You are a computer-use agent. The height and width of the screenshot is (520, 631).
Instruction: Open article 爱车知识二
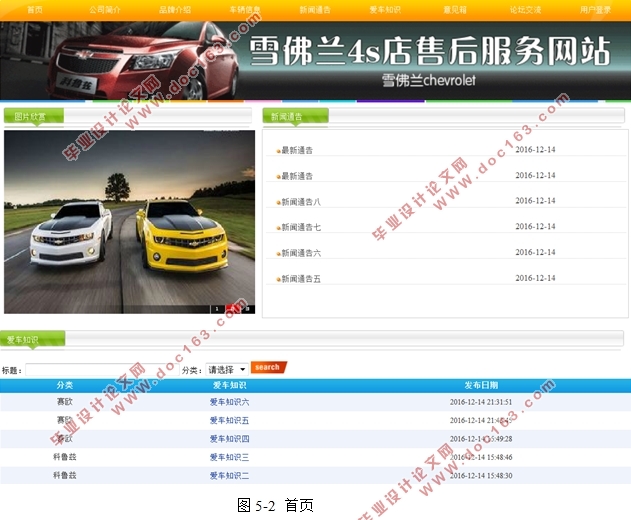point(229,476)
